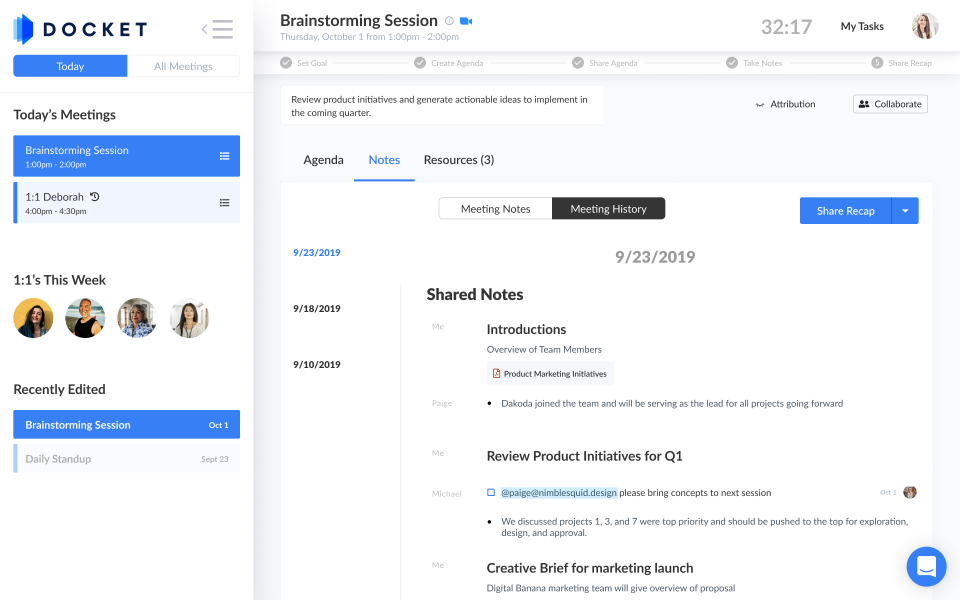The image size is (960, 600).
Task: Click the Collaborate button
Action: click(x=889, y=103)
